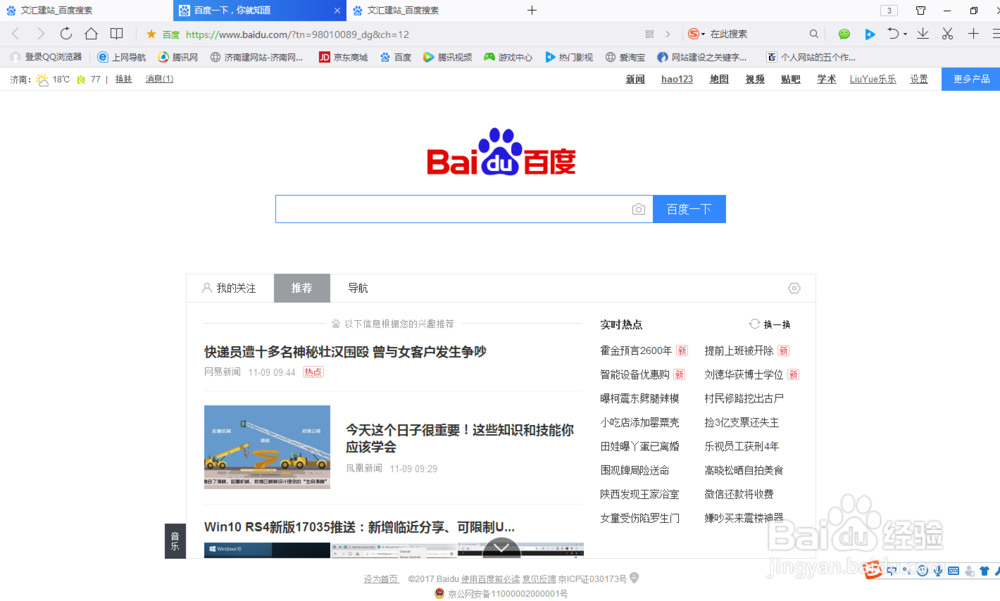Viewport: 1000px width, 601px height.
Task: Click the search magnifier in the browser search box
Action: [x=814, y=34]
